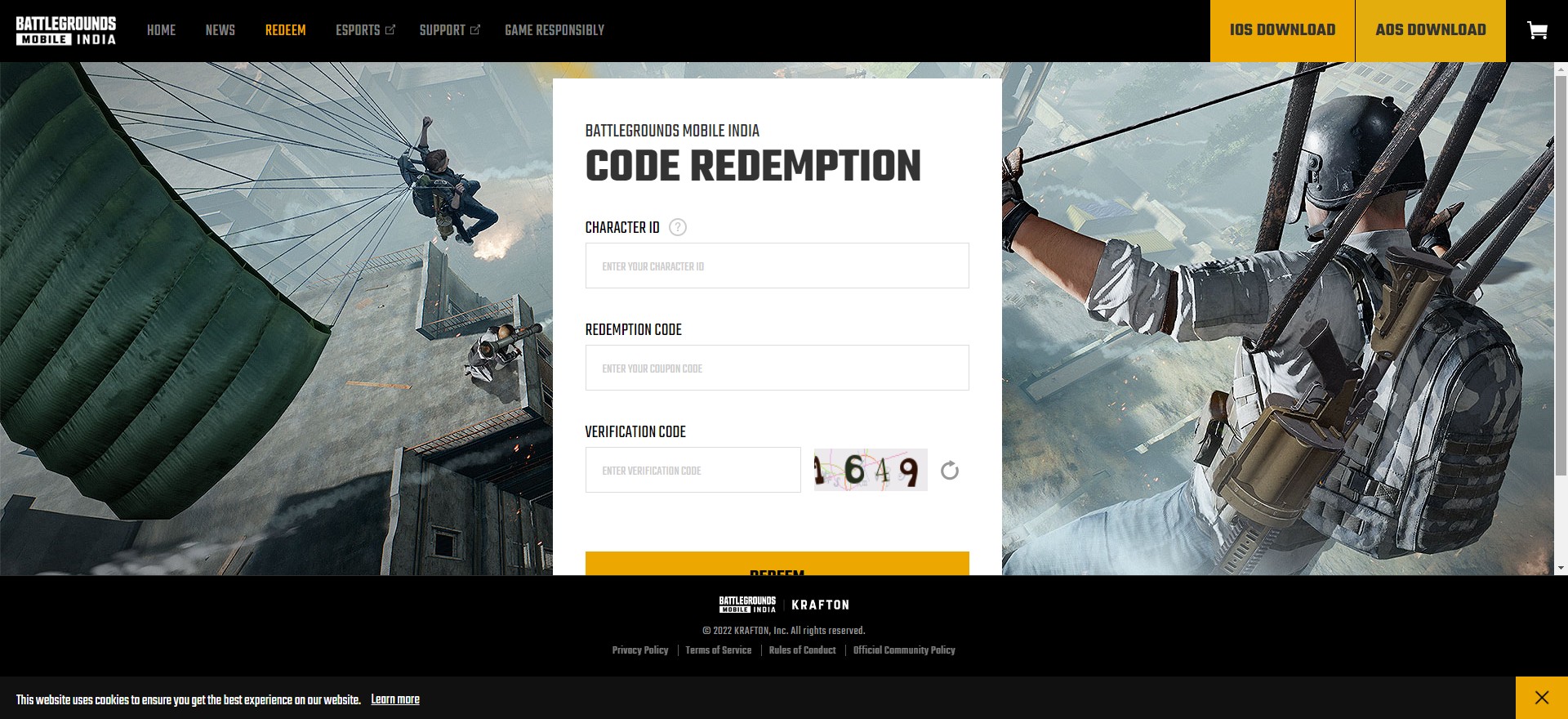Focus the Character ID input field
Image resolution: width=1568 pixels, height=719 pixels.
pos(777,266)
